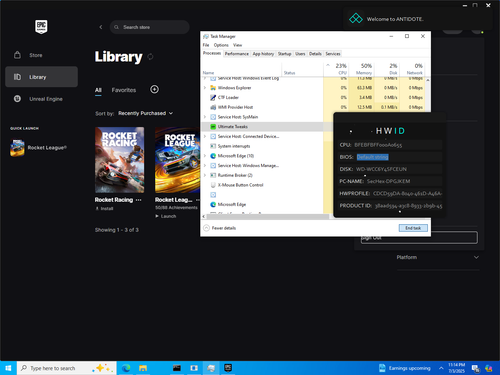This screenshot has height=375, width=500.
Task: Switch to Task Manager App history tab
Action: [263, 54]
